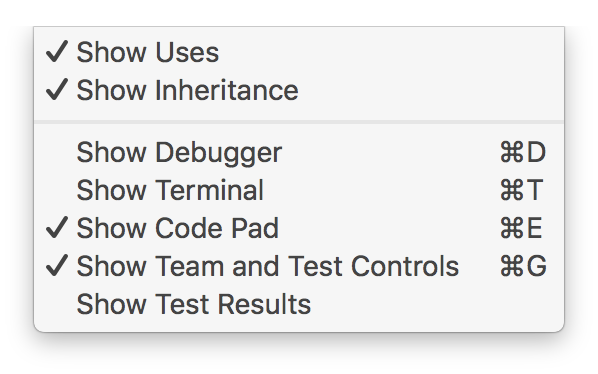
Task: Clear the Team and Test Controls checkmark
Action: (x=57, y=265)
